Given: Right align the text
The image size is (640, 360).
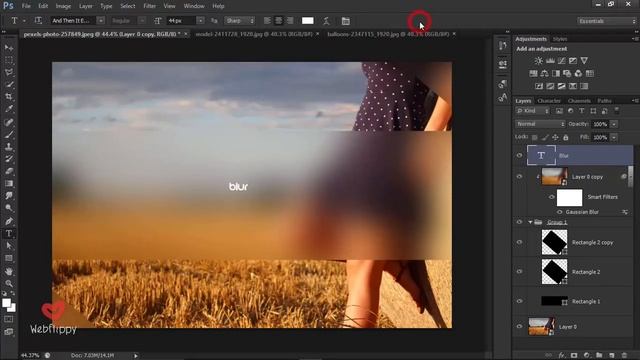Looking at the screenshot, I should (x=290, y=20).
